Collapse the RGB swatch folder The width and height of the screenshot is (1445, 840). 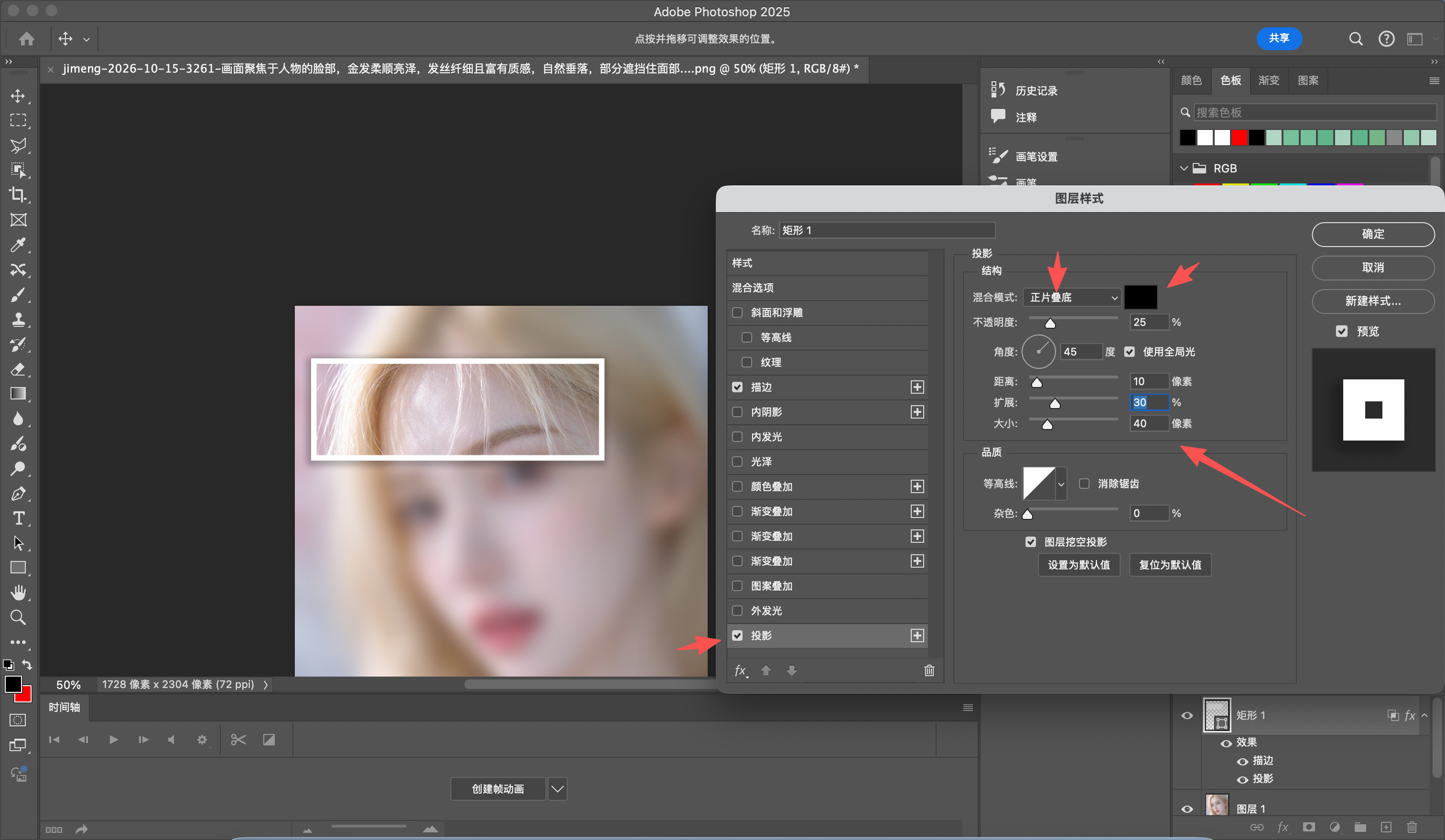[1184, 169]
